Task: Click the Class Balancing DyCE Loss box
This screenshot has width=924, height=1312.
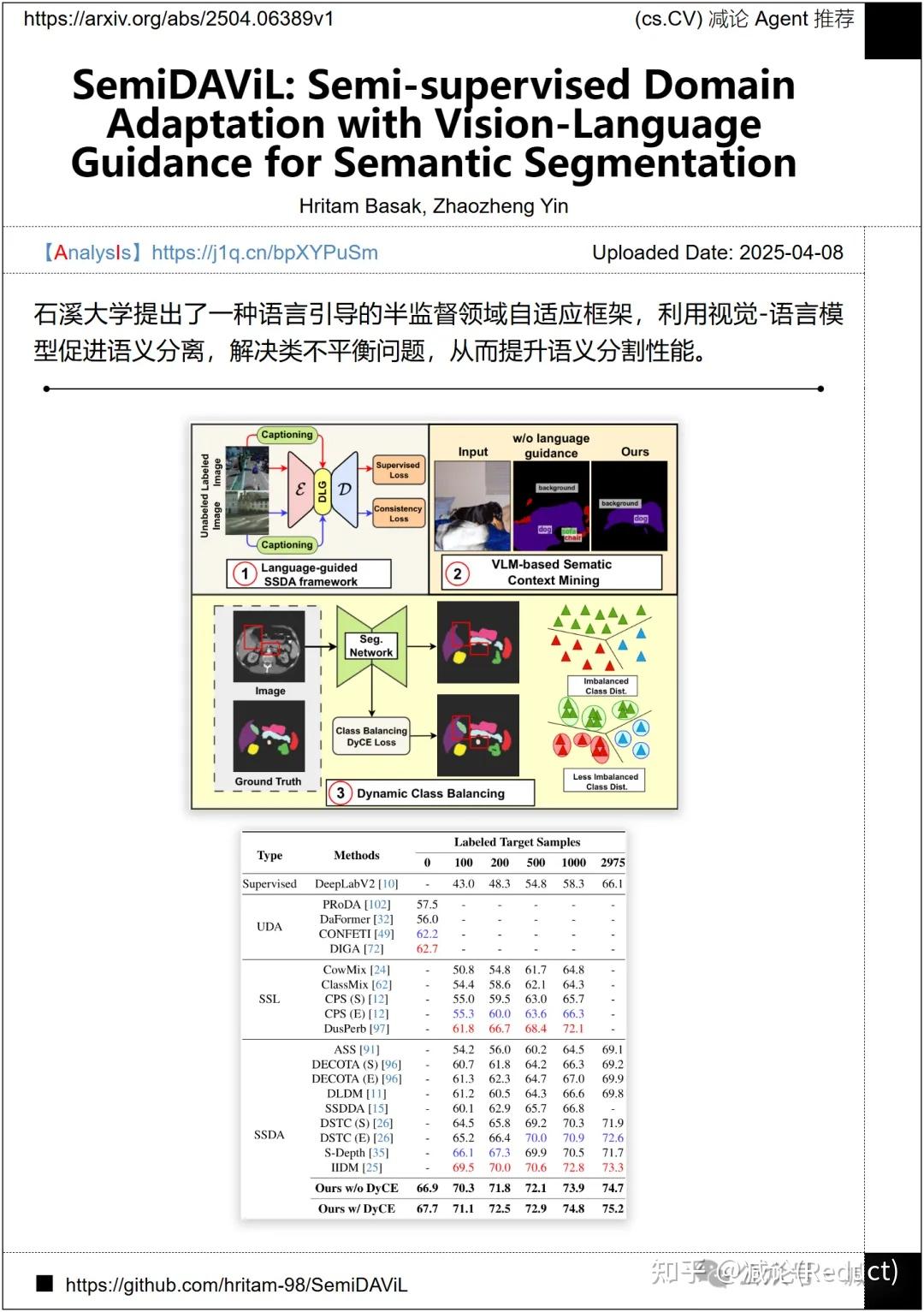Action: pos(371,736)
